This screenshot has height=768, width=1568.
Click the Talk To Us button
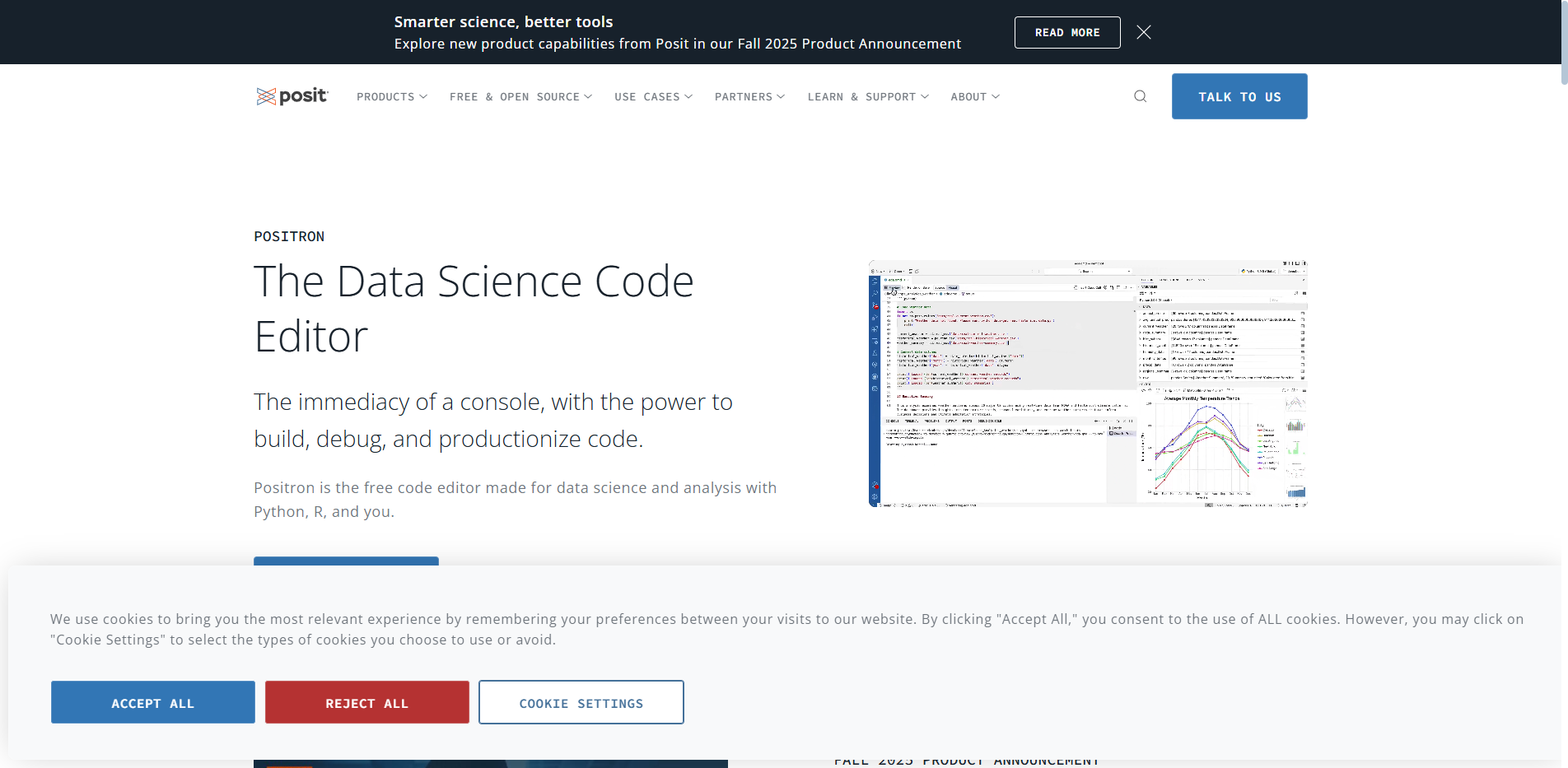[x=1239, y=96]
